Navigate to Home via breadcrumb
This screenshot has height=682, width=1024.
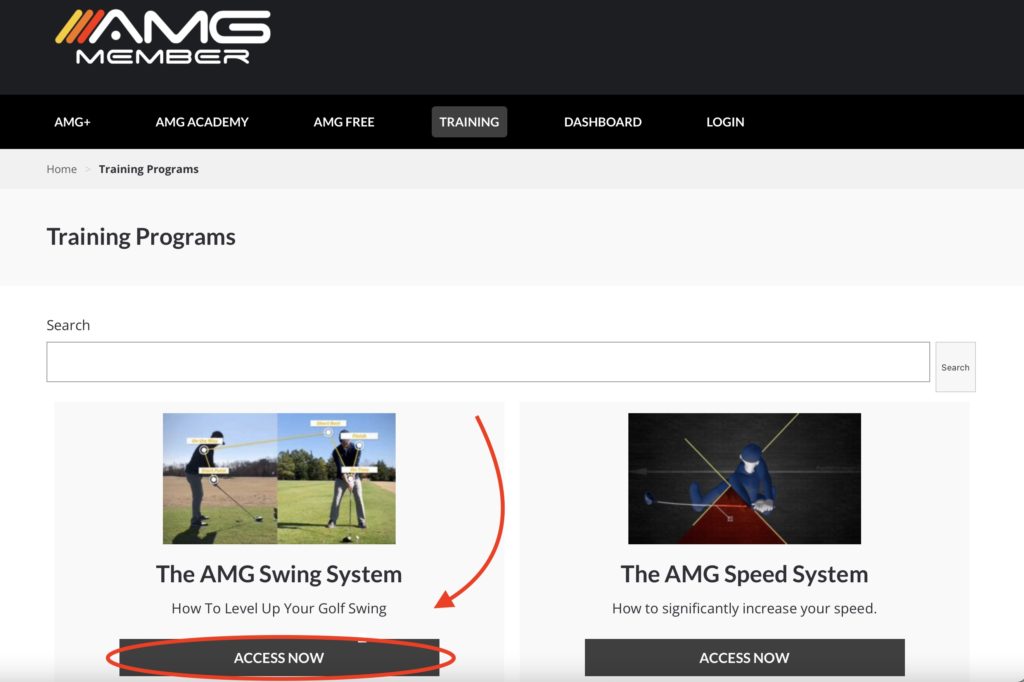pyautogui.click(x=61, y=169)
